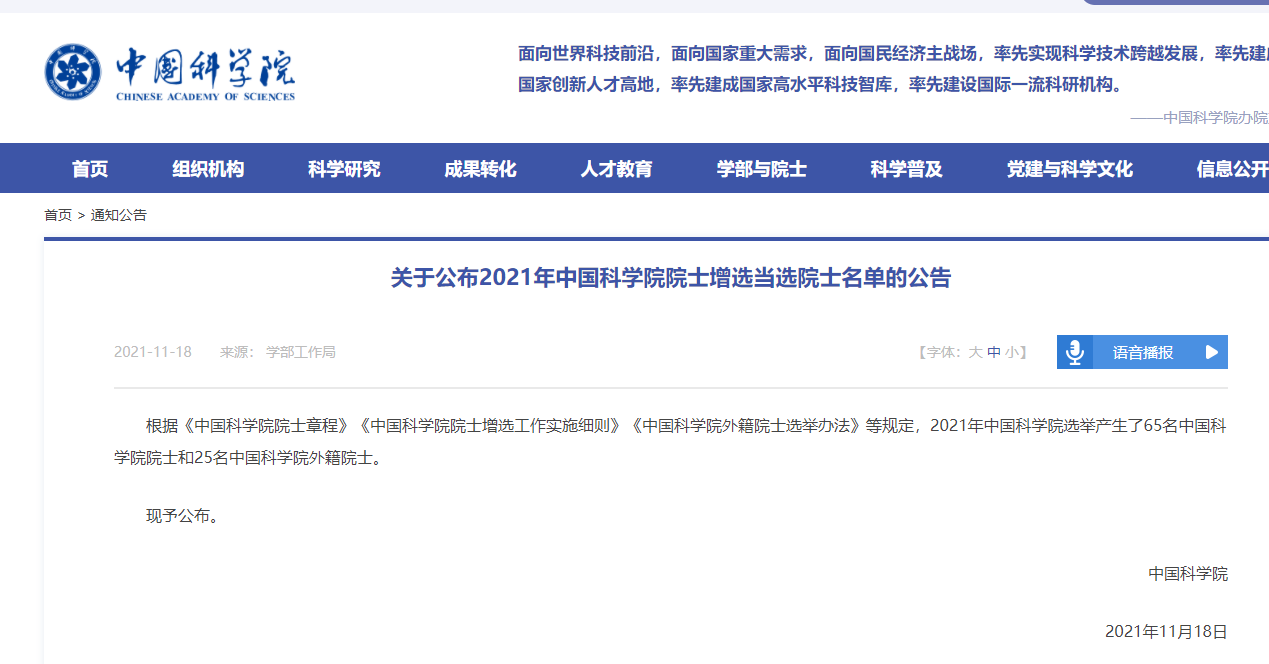This screenshot has height=664, width=1269.
Task: Click the announcement title about 2021年院士增选
Action: click(670, 278)
